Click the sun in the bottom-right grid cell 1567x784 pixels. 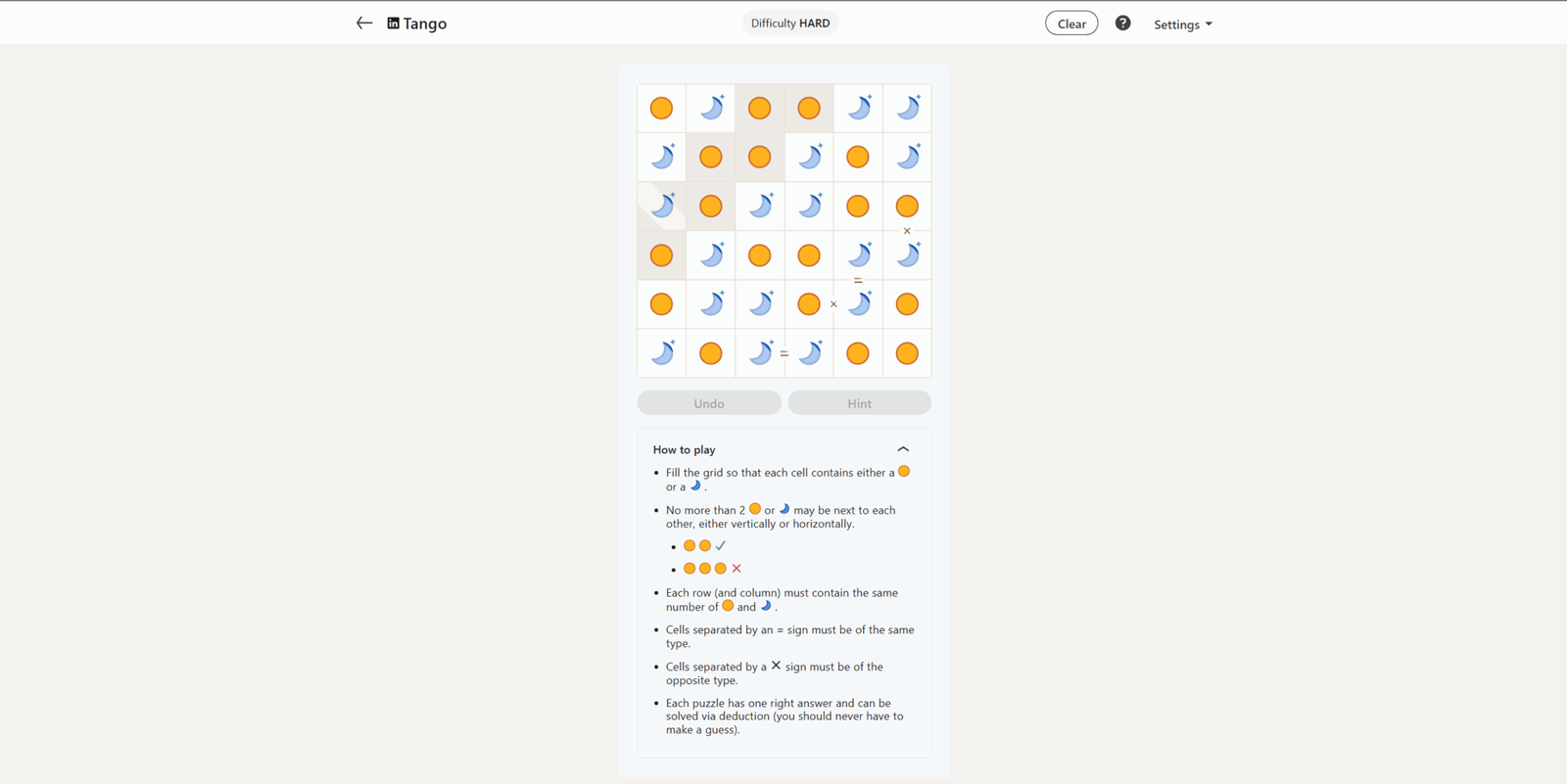pyautogui.click(x=908, y=353)
